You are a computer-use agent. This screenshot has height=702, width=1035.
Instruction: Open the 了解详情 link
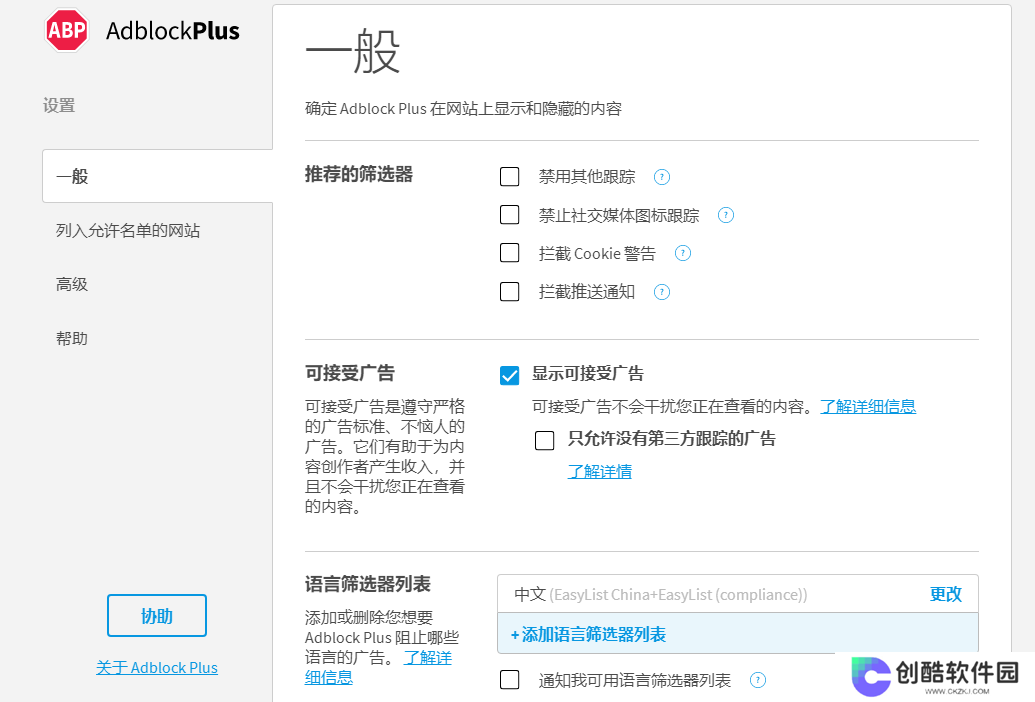coord(599,472)
